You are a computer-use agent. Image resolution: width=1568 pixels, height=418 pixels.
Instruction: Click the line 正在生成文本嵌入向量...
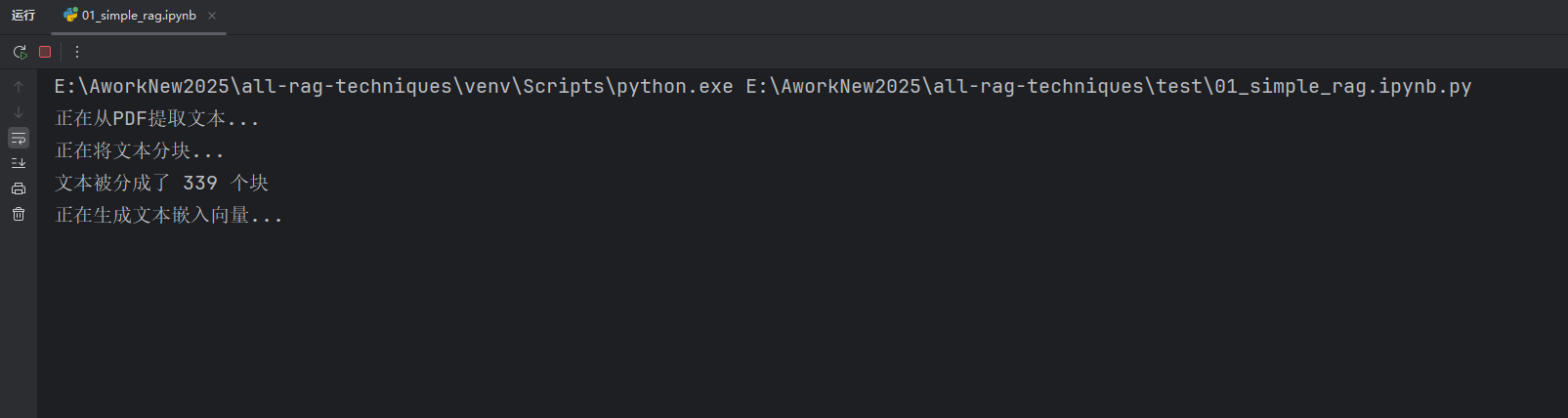click(169, 216)
